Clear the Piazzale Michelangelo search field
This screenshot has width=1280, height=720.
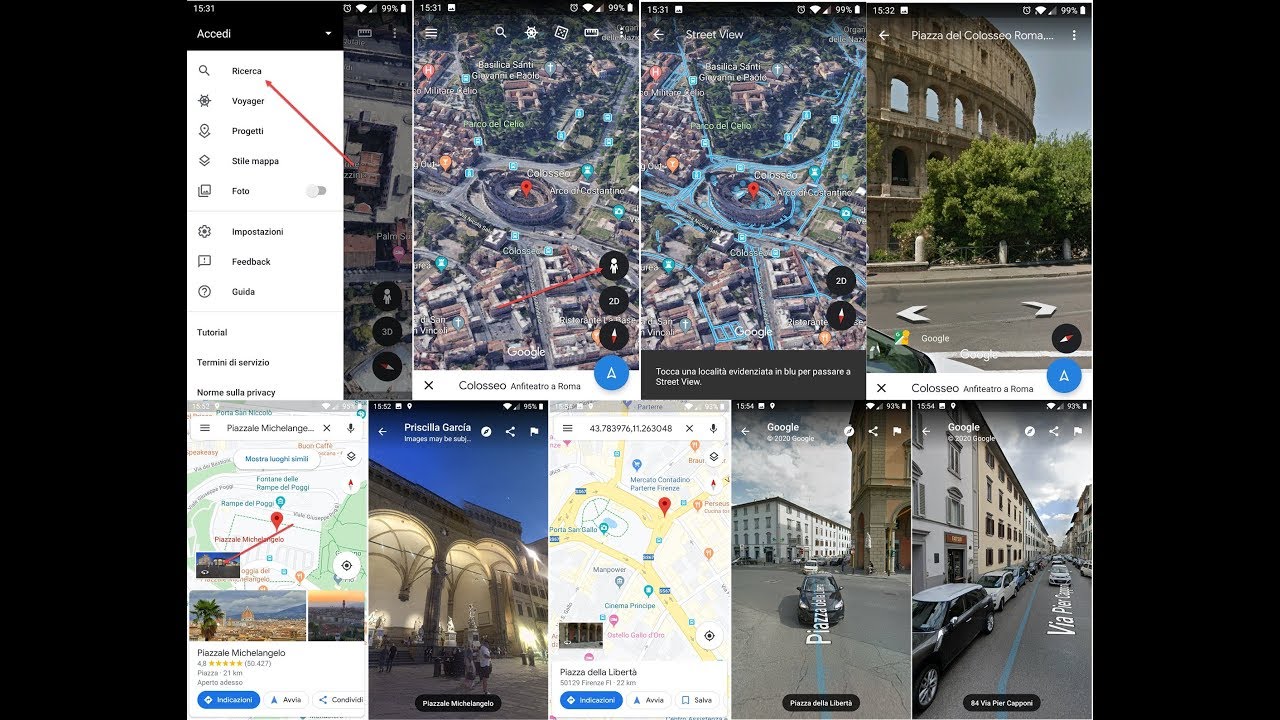pos(327,428)
